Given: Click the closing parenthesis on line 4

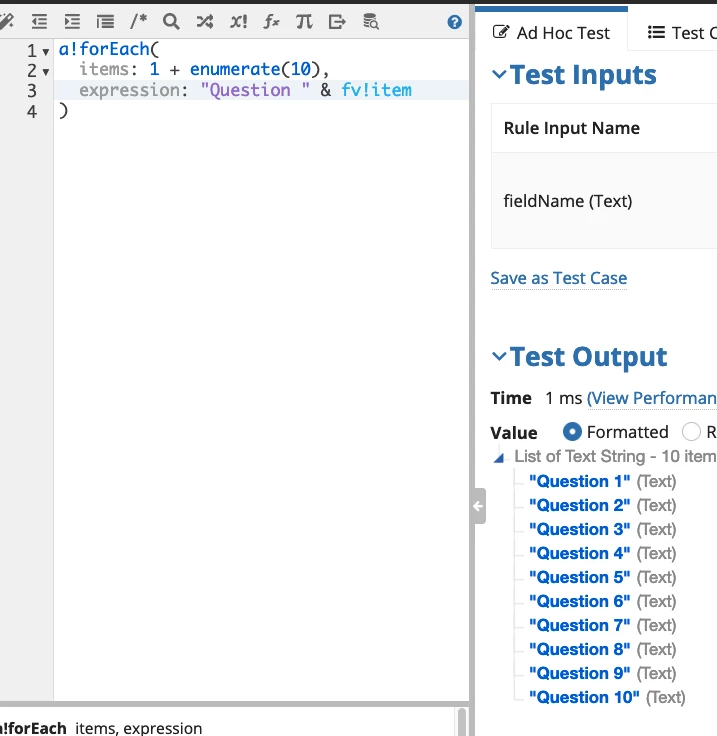Looking at the screenshot, I should pos(63,111).
